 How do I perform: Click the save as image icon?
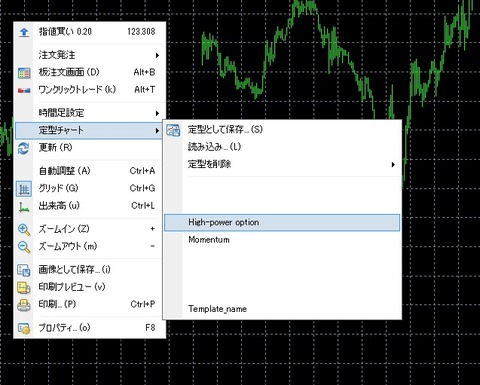click(x=24, y=270)
